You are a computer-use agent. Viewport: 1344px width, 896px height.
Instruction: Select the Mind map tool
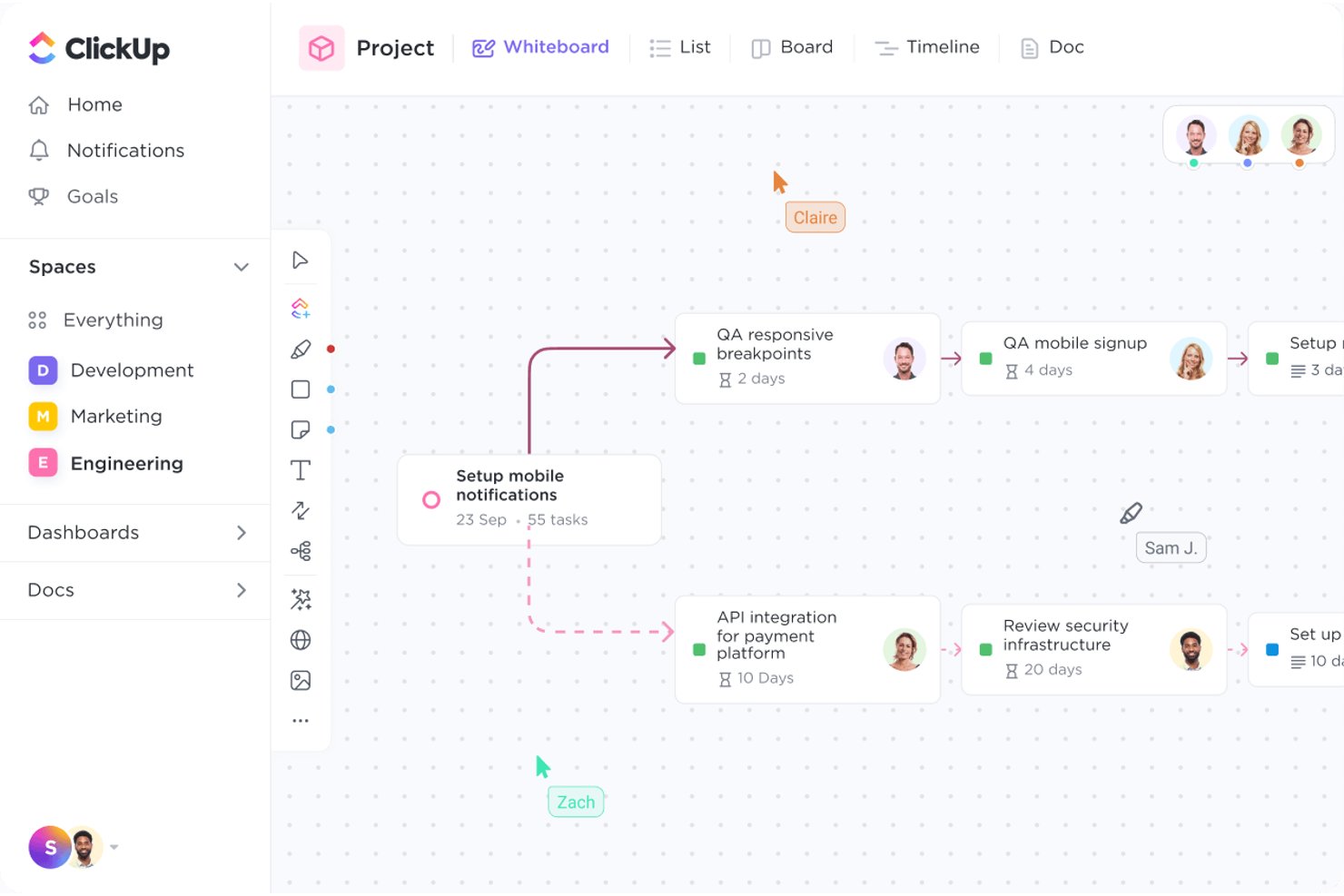301,551
